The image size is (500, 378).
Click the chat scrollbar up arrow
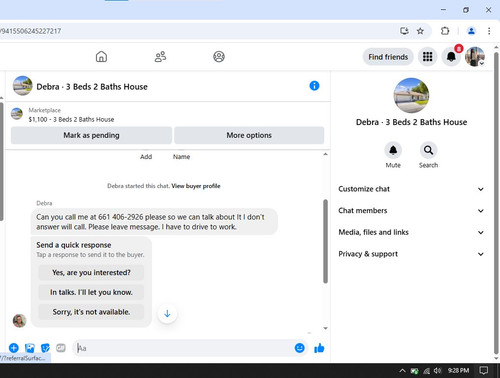point(325,154)
